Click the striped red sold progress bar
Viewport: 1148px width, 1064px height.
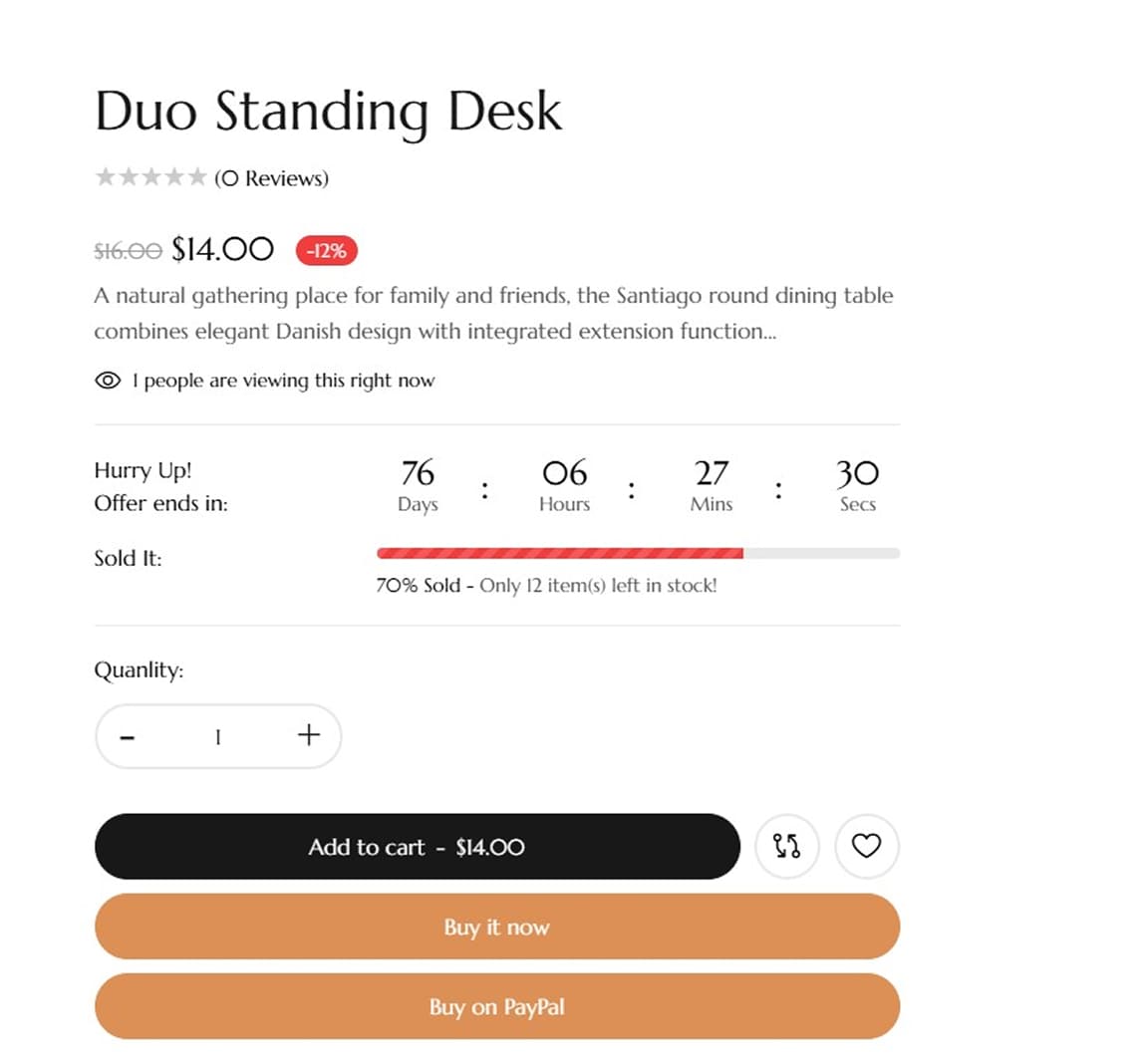(559, 553)
